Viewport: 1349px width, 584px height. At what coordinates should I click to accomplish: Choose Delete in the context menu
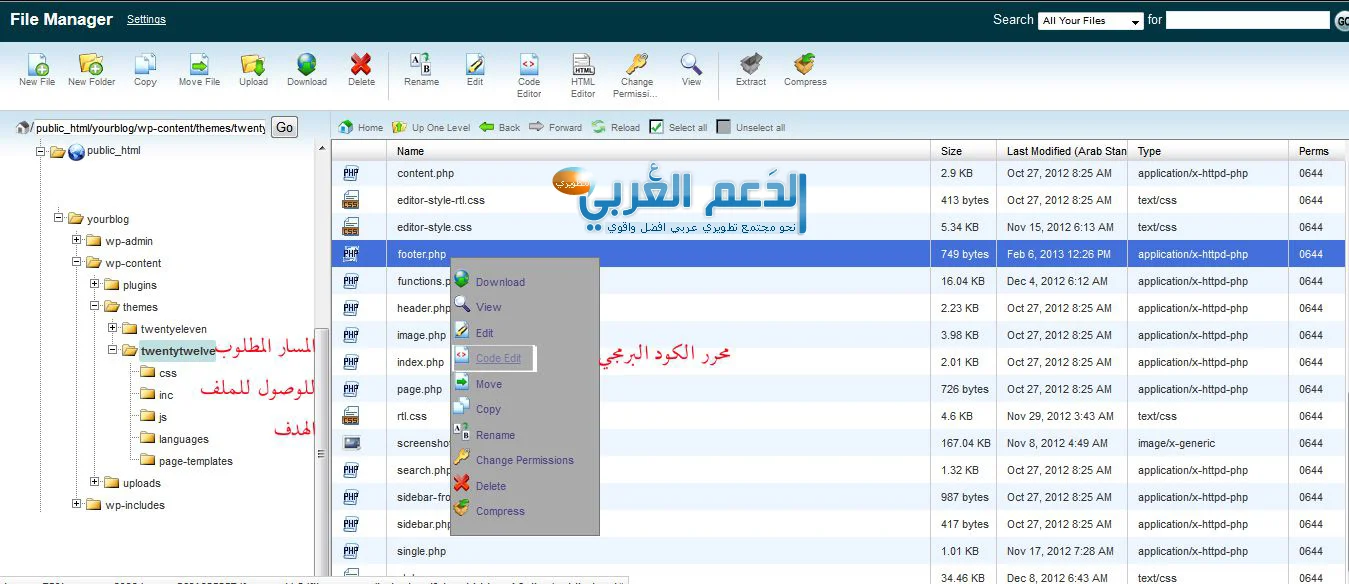[490, 486]
